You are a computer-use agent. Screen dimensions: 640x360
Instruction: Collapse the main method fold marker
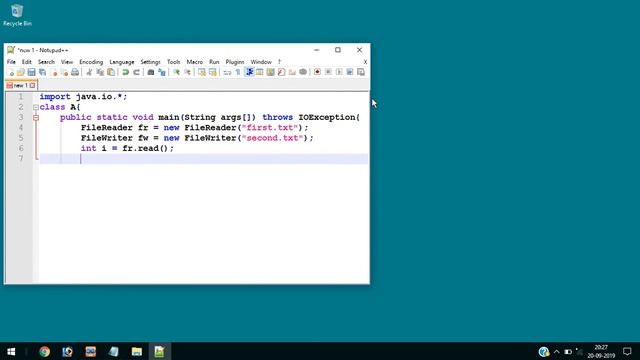tap(36, 118)
